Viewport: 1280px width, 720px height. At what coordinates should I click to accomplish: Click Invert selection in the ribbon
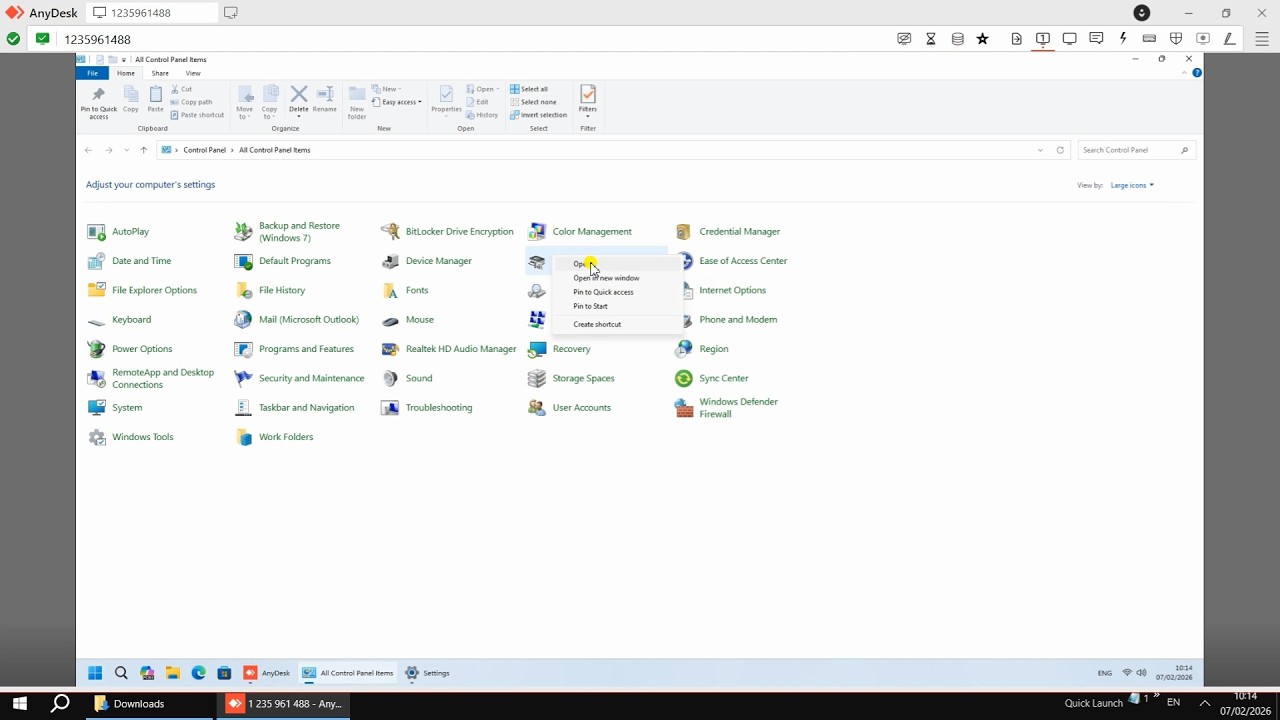538,115
